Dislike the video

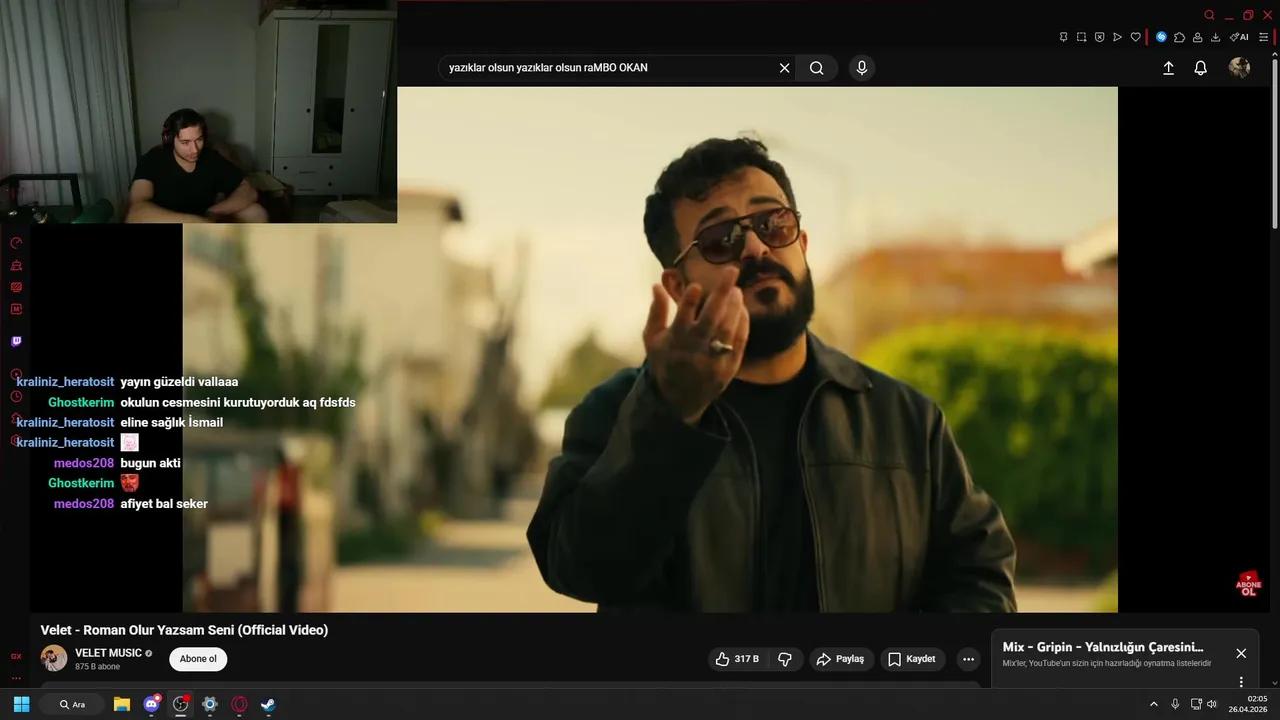785,659
